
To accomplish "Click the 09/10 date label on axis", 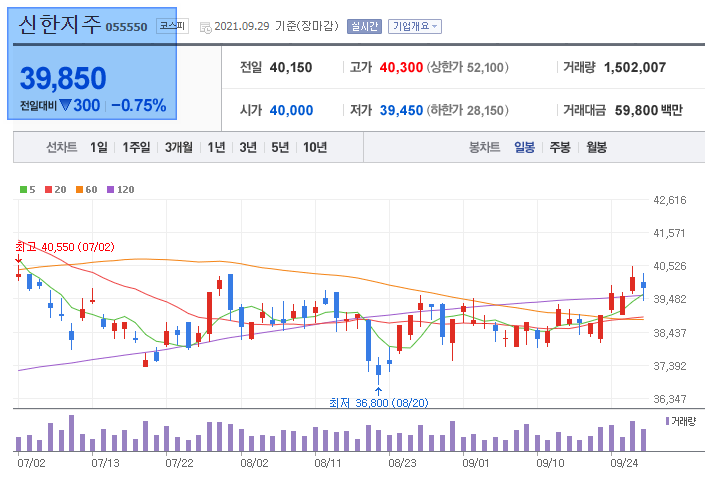I will [550, 463].
